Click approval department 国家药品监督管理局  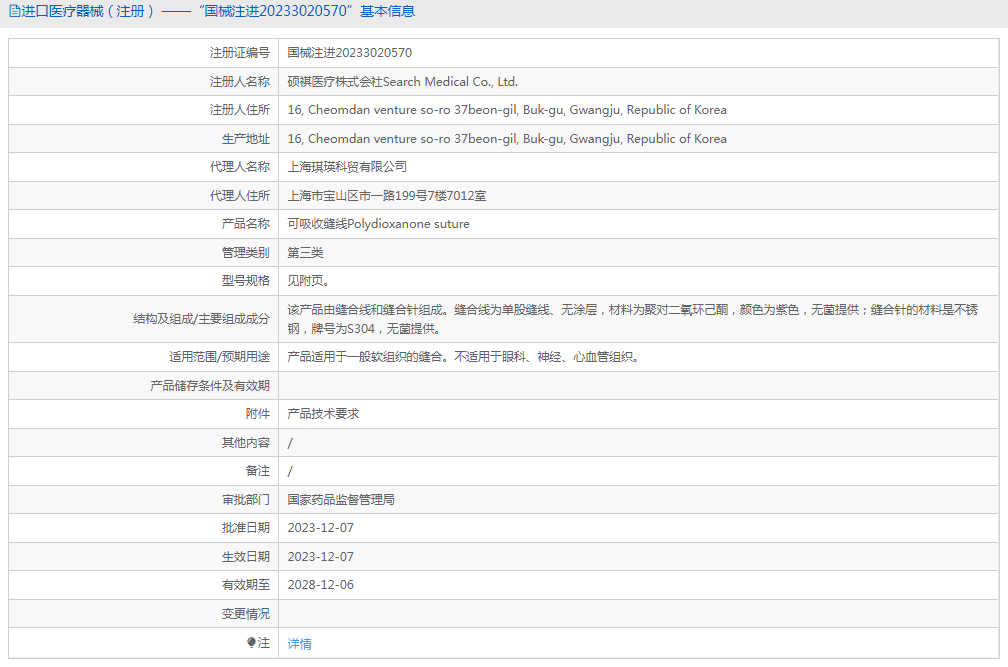[x=341, y=499]
